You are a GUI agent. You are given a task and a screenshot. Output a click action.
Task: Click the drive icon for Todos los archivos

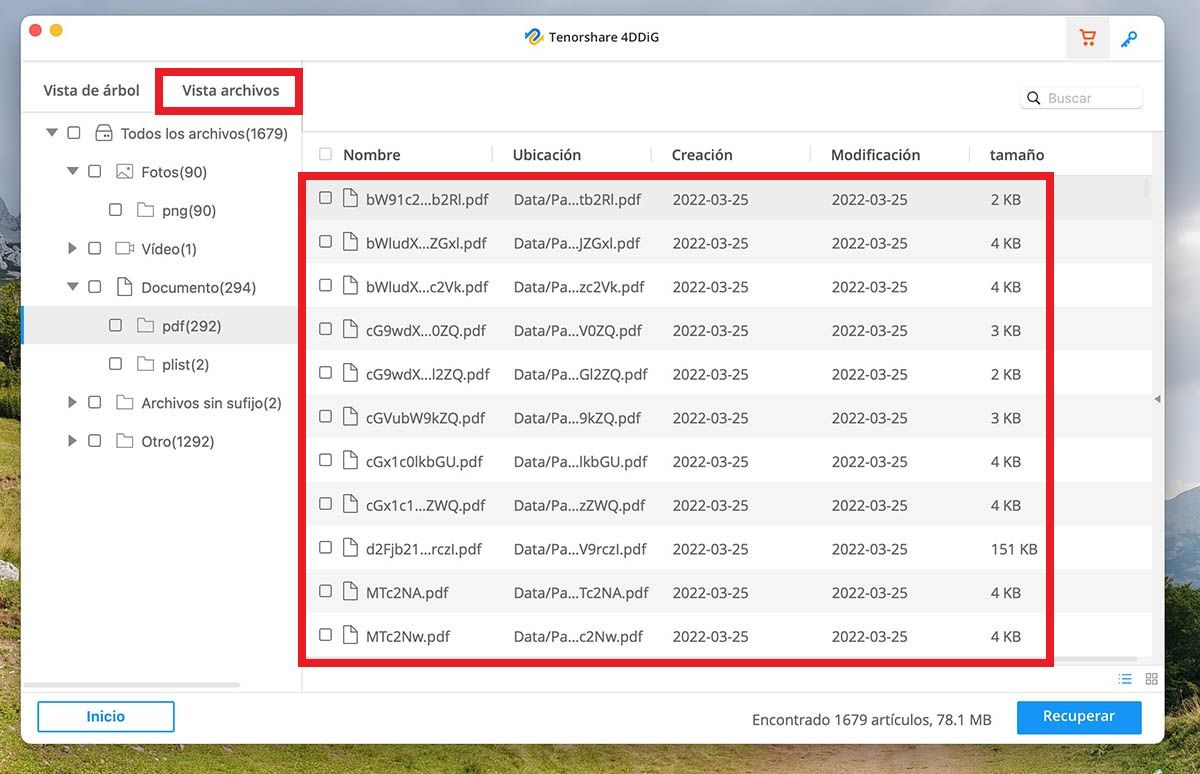pyautogui.click(x=103, y=133)
